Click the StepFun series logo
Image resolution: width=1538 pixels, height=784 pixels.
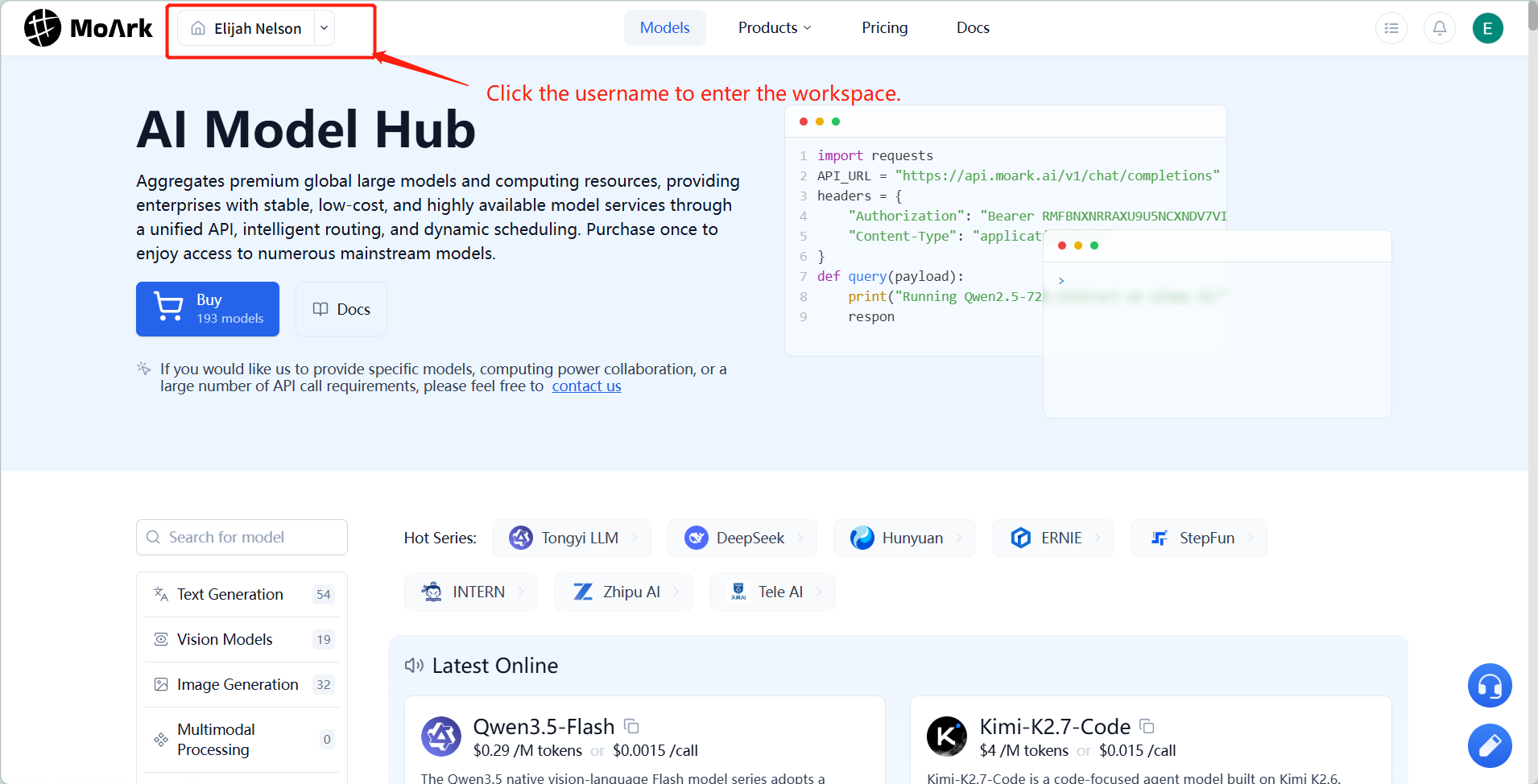pyautogui.click(x=1160, y=538)
